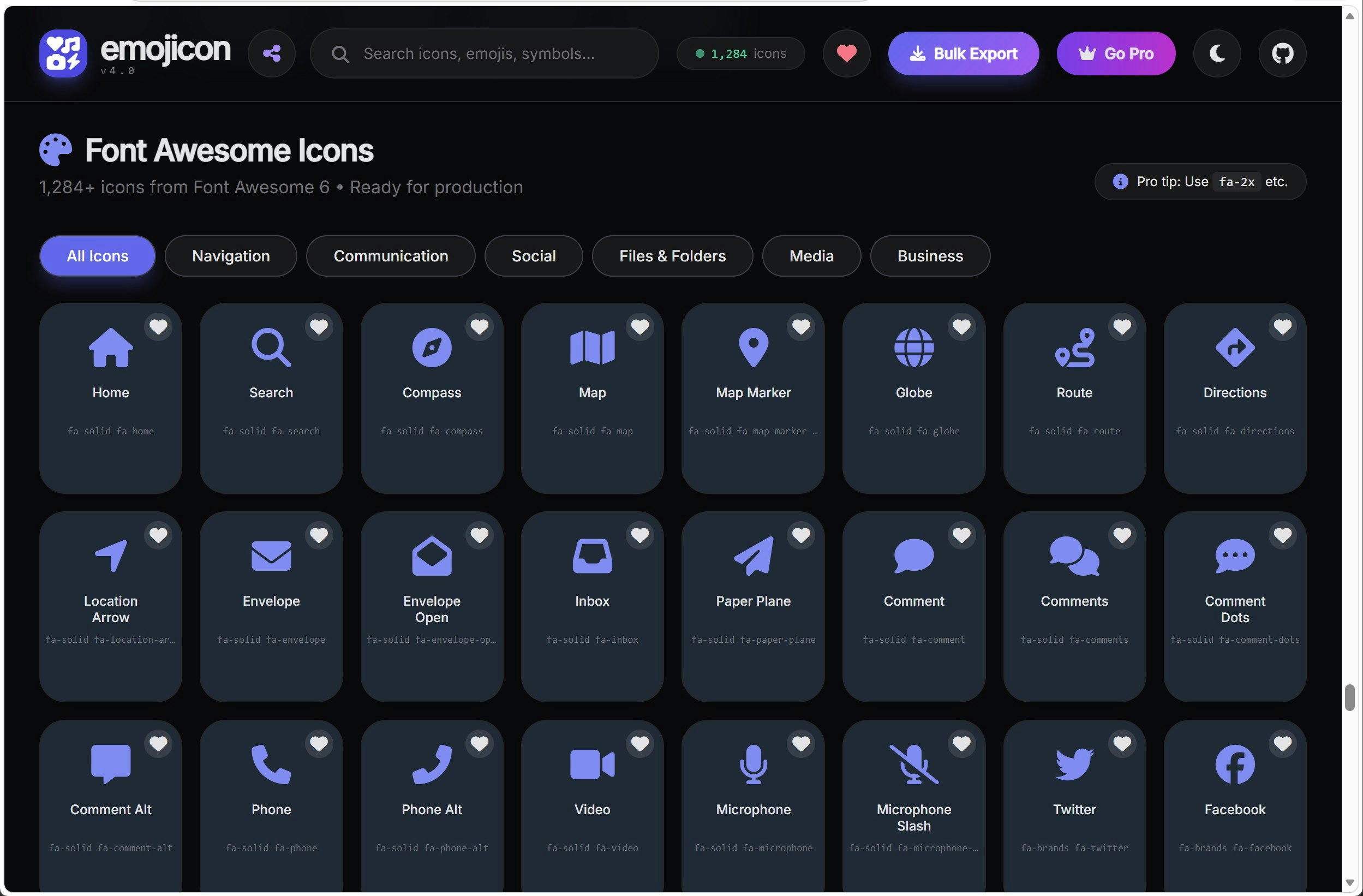Click the 1,284 icons counter badge
The width and height of the screenshot is (1363, 896).
click(740, 53)
